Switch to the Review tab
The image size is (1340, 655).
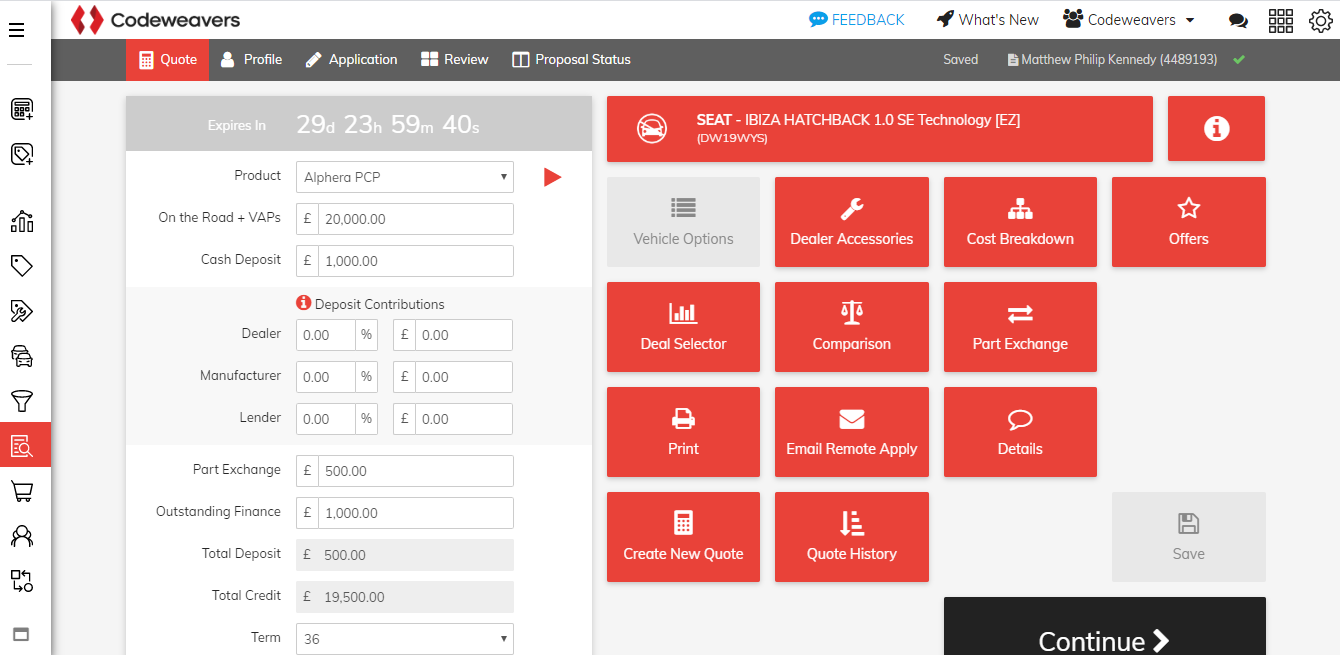455,59
